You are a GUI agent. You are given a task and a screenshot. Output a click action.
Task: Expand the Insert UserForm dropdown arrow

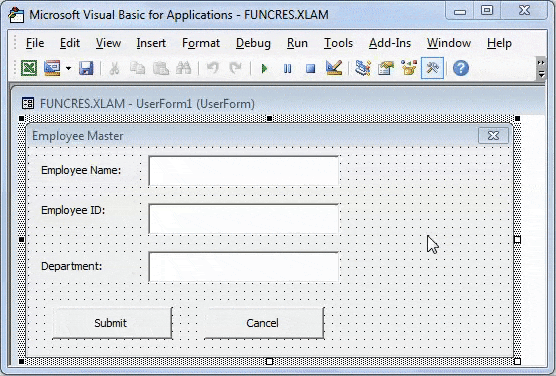click(68, 68)
